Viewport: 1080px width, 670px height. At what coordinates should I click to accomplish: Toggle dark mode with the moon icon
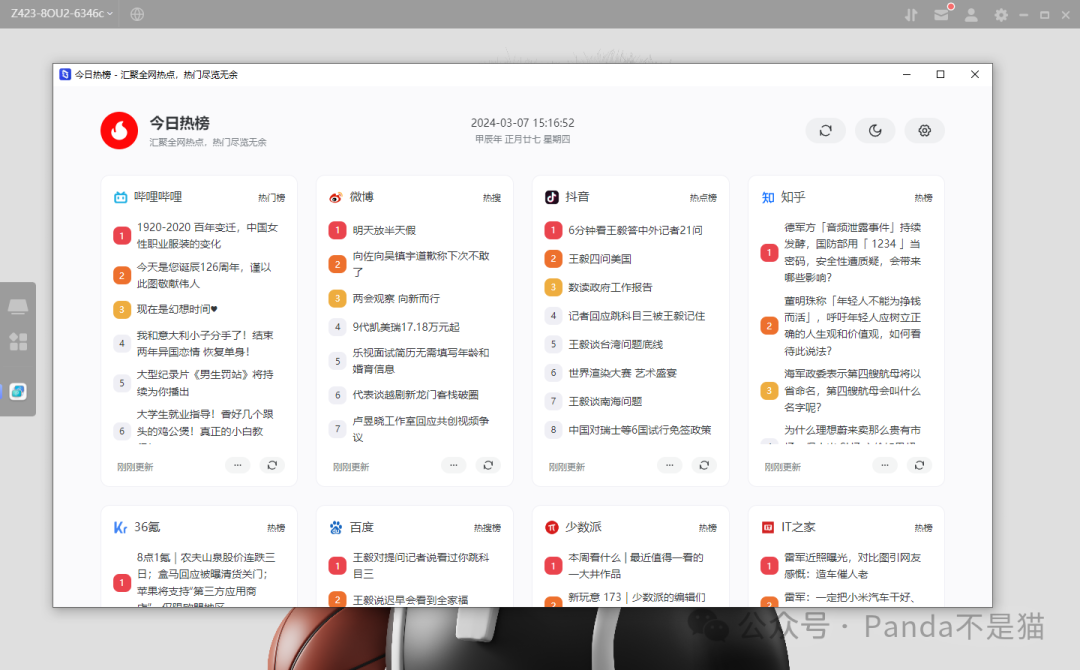point(875,130)
